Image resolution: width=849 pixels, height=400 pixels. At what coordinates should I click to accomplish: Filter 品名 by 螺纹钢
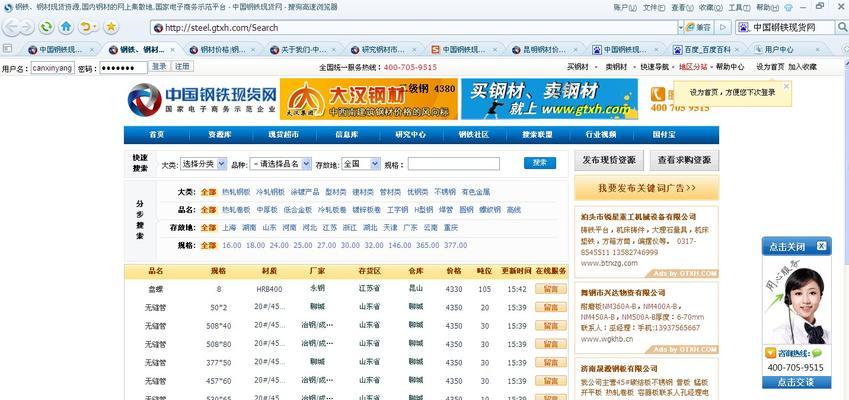(490, 209)
